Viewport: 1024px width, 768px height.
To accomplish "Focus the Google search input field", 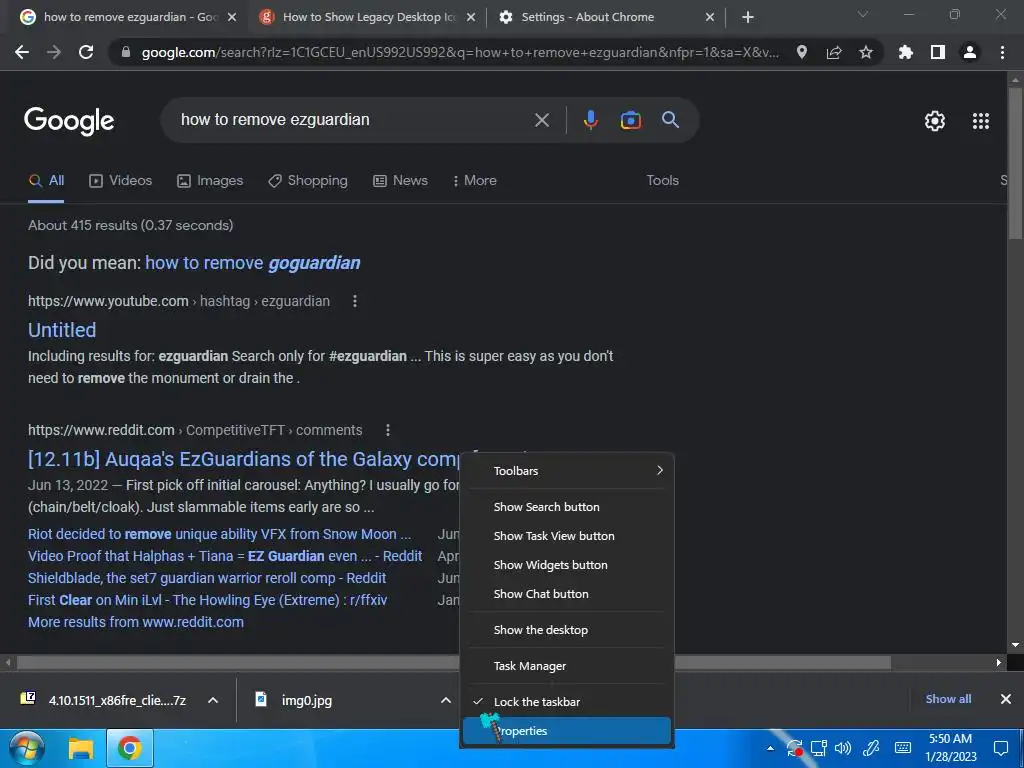I will click(x=353, y=120).
